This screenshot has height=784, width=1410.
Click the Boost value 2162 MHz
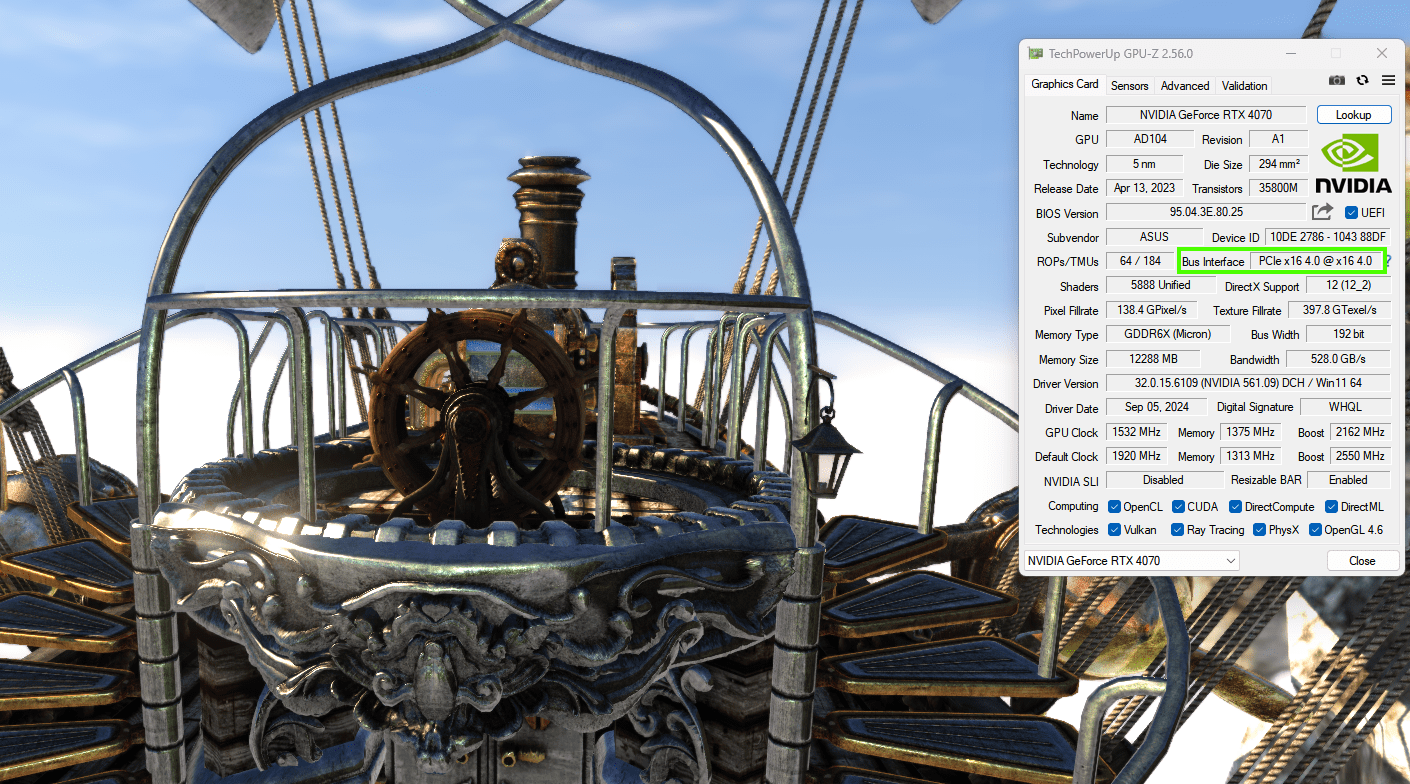point(1361,432)
